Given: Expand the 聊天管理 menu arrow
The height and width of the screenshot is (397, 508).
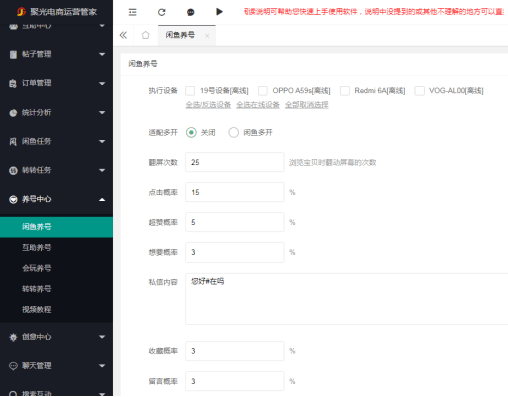Looking at the screenshot, I should click(x=102, y=366).
